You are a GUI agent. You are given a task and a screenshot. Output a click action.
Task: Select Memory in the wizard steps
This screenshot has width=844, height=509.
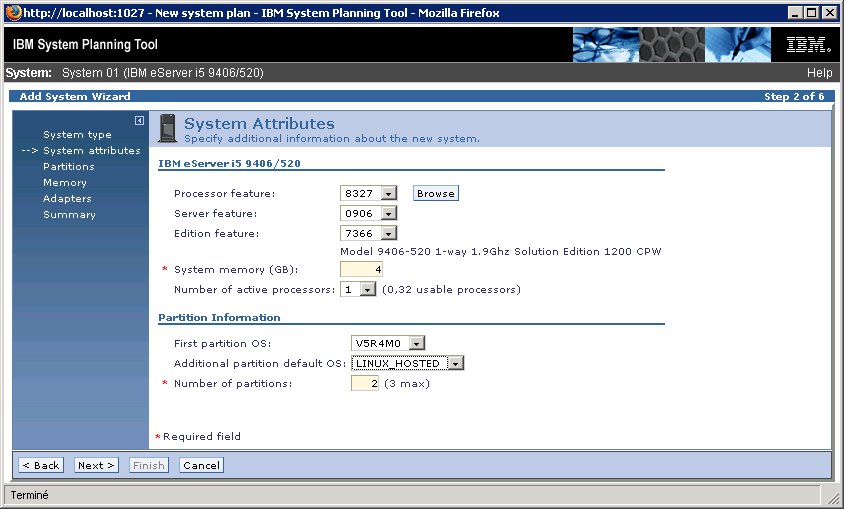[65, 183]
